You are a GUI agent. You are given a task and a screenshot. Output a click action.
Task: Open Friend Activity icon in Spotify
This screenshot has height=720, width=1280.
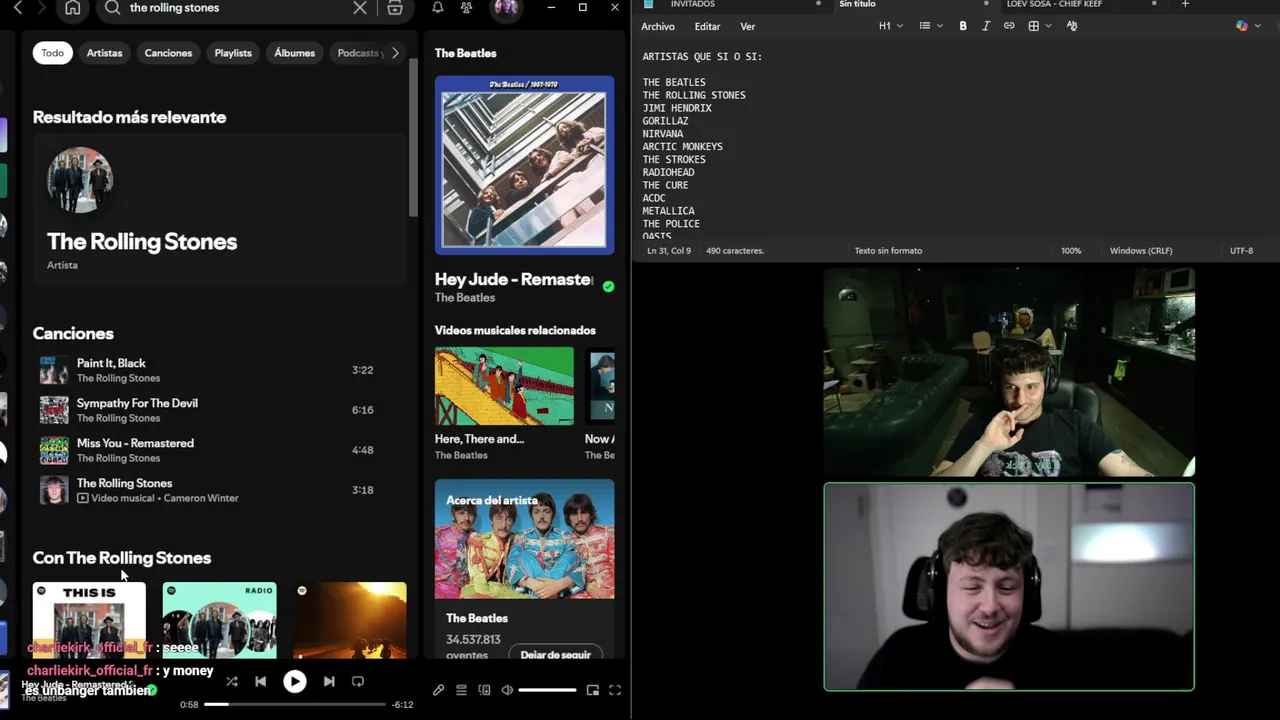467,8
